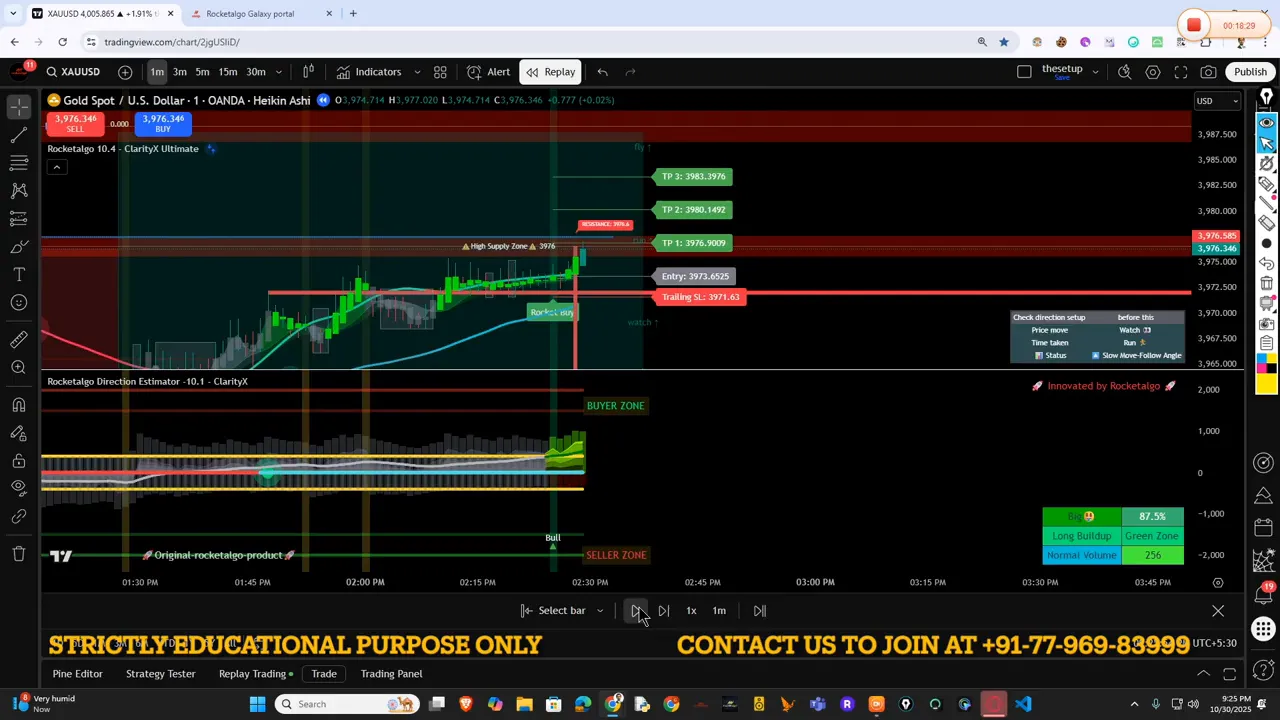Toggle the Replay mode button
Viewport: 1280px width, 720px height.
click(551, 72)
